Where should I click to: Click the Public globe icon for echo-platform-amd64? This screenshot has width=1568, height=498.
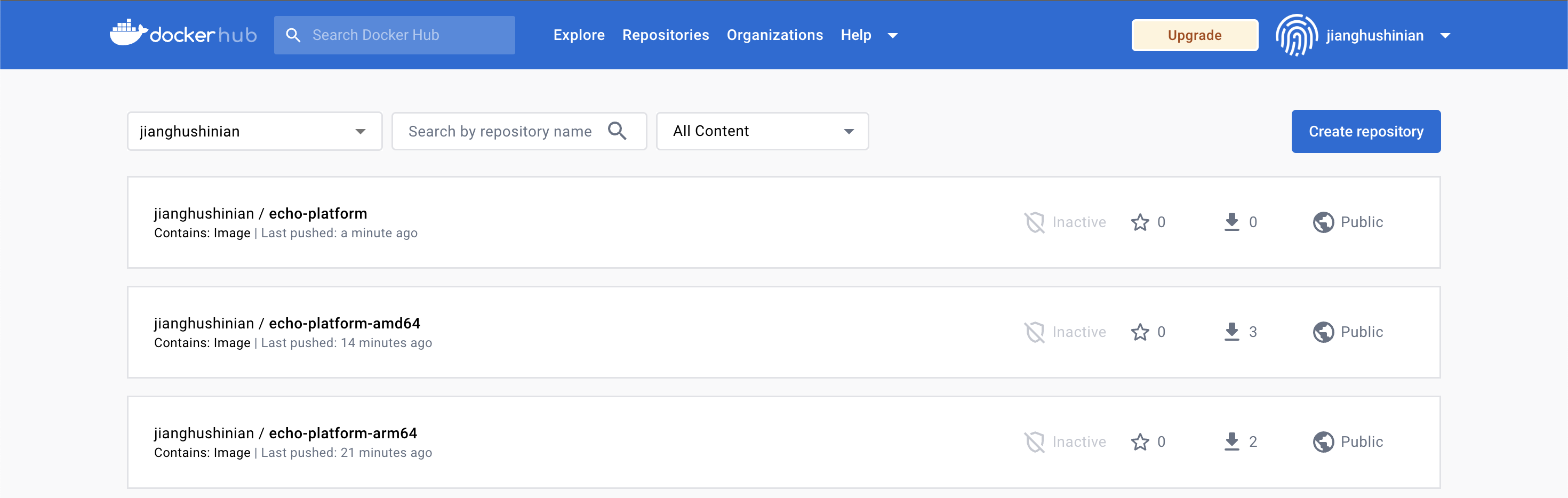[x=1323, y=332]
